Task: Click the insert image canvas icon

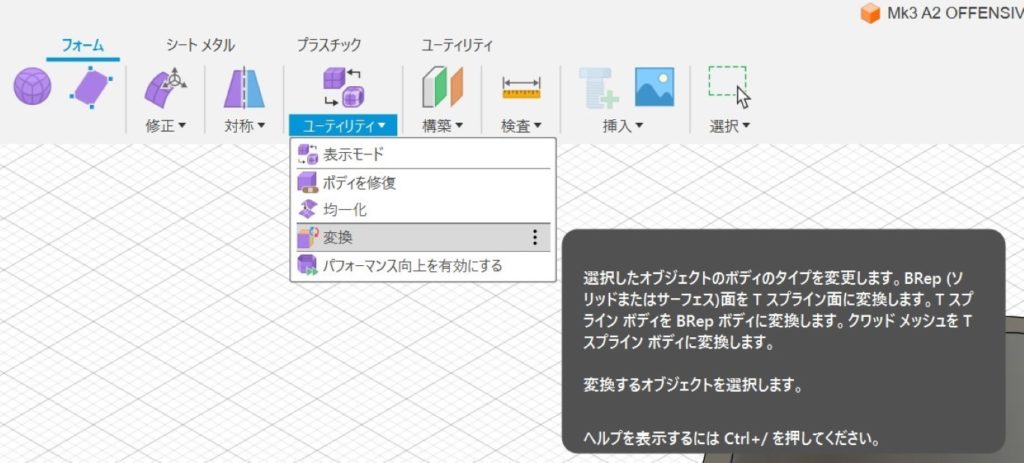Action: [x=654, y=87]
